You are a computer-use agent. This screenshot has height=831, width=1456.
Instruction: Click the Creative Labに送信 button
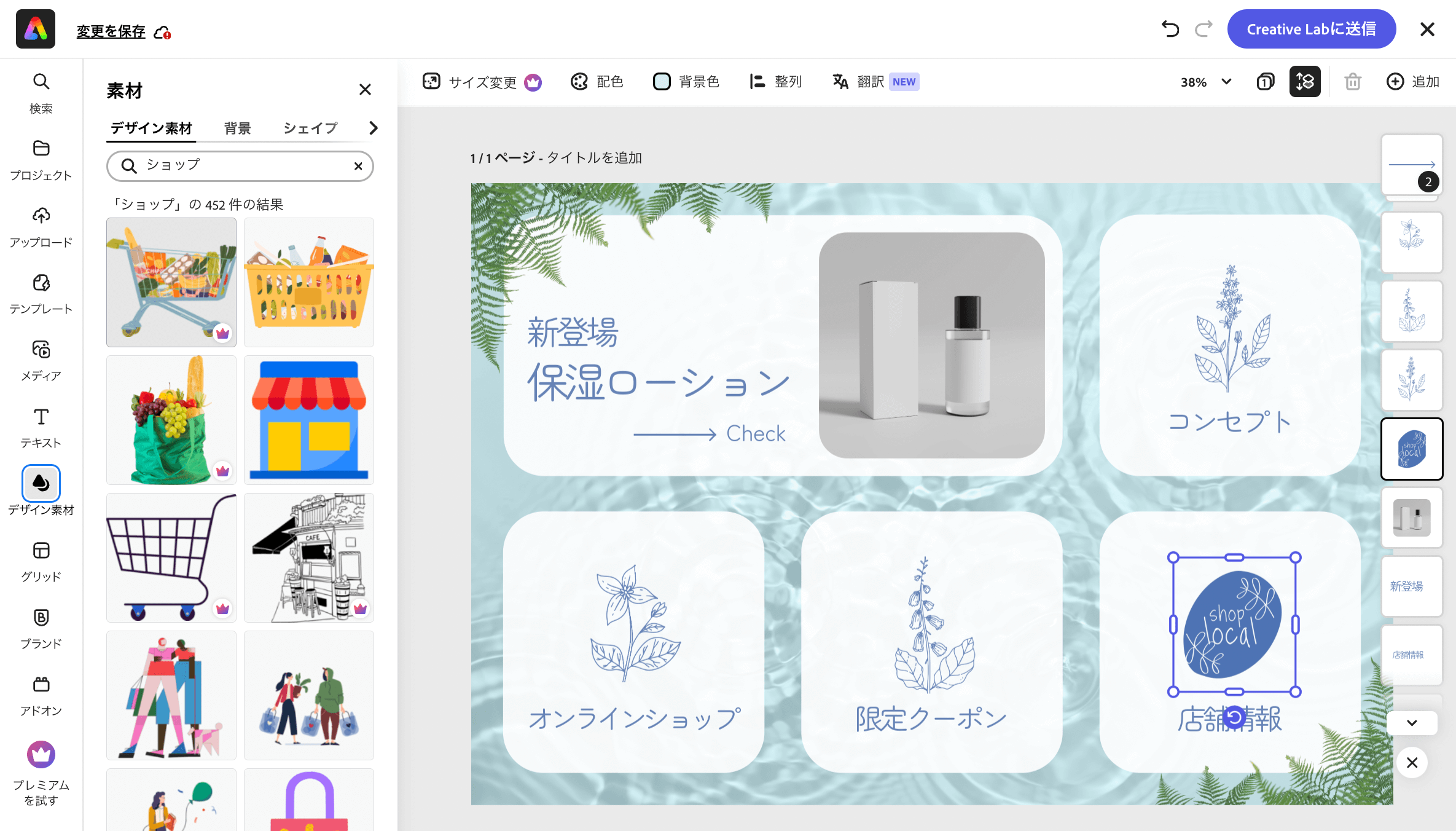click(1311, 29)
